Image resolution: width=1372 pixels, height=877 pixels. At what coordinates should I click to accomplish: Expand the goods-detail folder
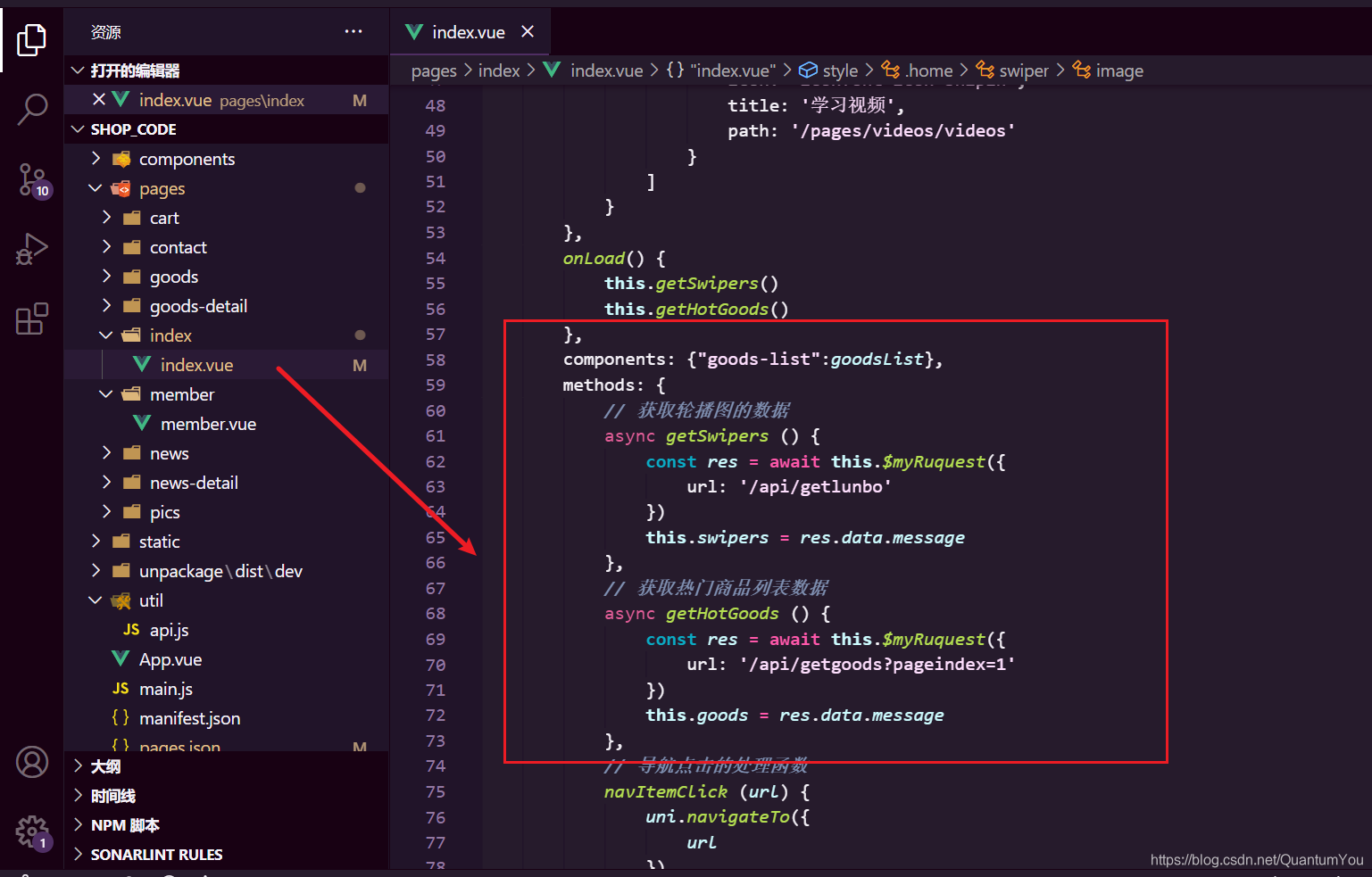(227, 306)
